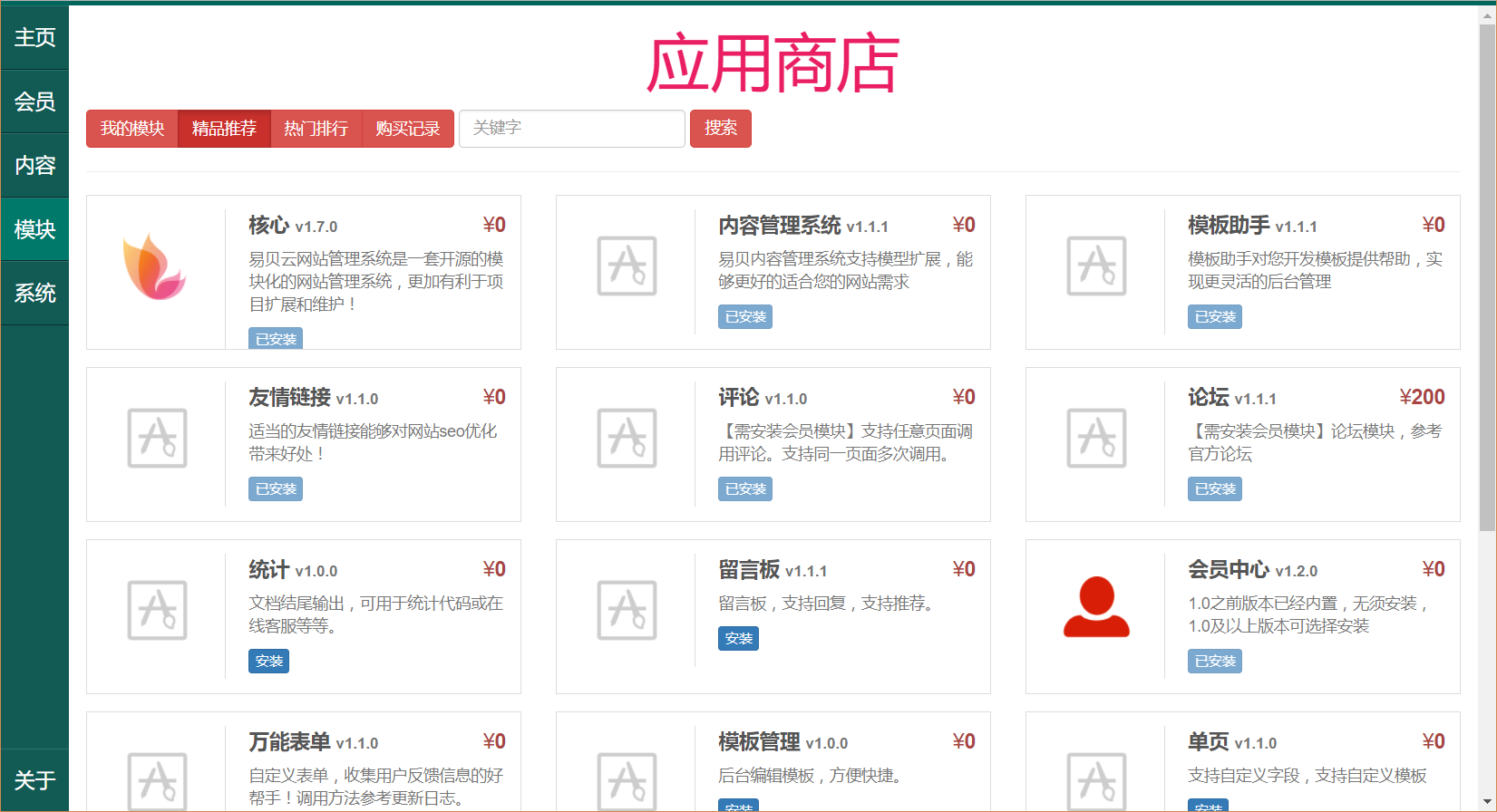The height and width of the screenshot is (812, 1497).
Task: Open the 主页 sidebar menu
Action: click(x=34, y=38)
